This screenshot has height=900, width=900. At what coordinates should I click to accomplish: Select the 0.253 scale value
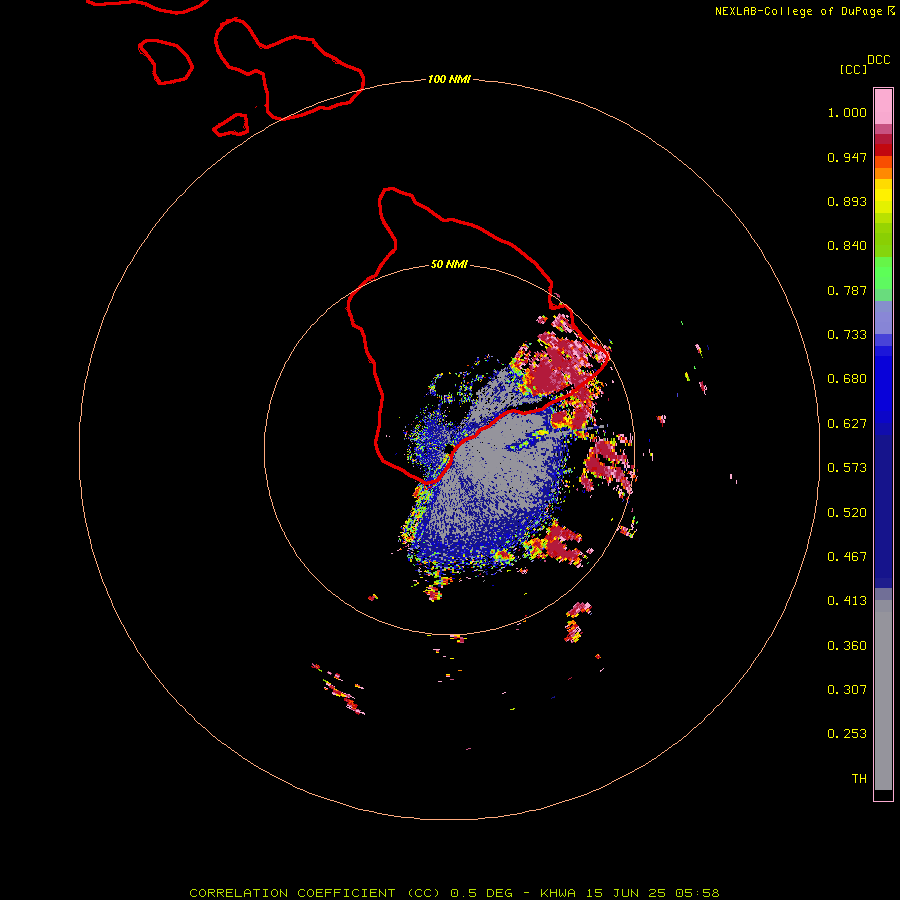(x=847, y=734)
